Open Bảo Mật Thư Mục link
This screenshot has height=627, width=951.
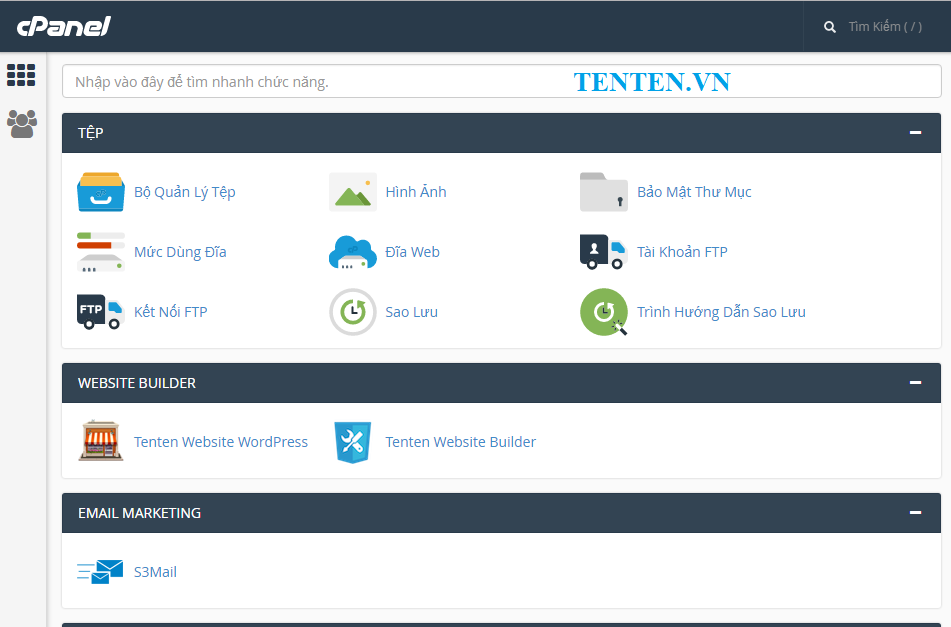(694, 192)
